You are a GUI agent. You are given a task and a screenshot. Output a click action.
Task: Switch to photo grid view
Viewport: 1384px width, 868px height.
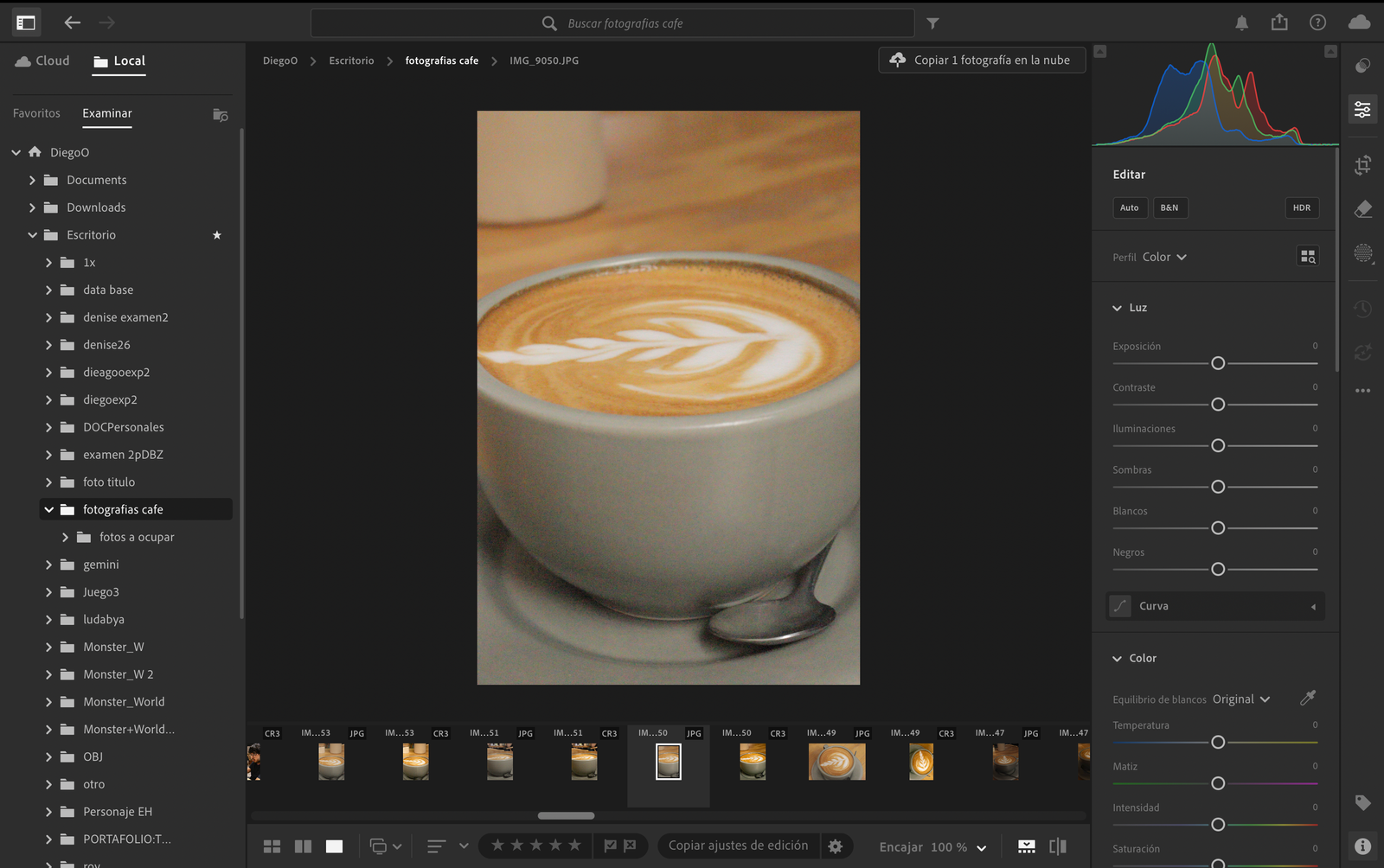272,846
